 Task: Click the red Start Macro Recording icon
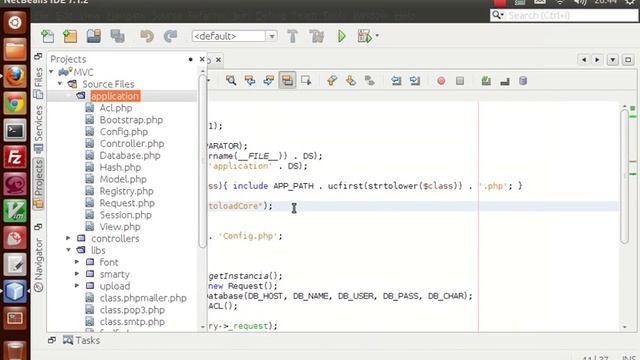click(x=441, y=81)
